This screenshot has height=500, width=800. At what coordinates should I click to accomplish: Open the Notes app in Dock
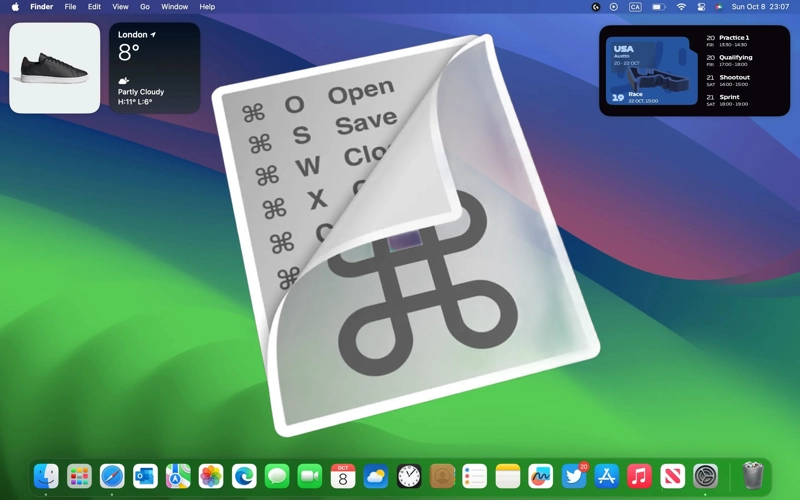pos(508,476)
